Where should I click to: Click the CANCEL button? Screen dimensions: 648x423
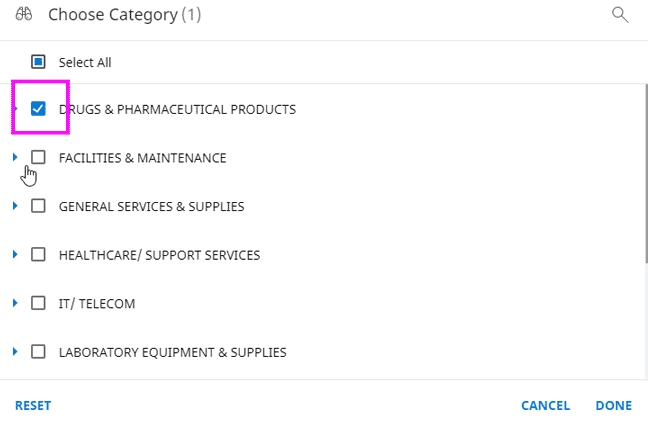545,406
